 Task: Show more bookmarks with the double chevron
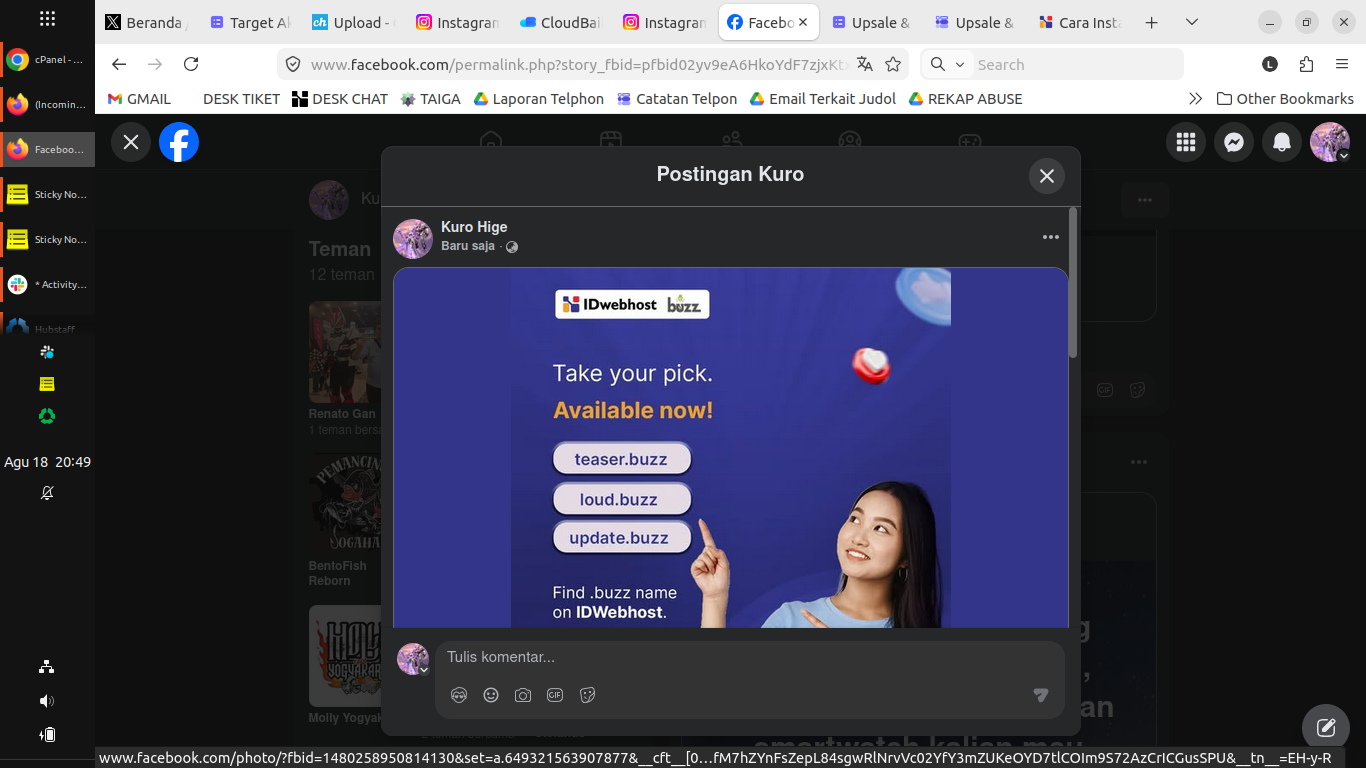click(x=1195, y=99)
